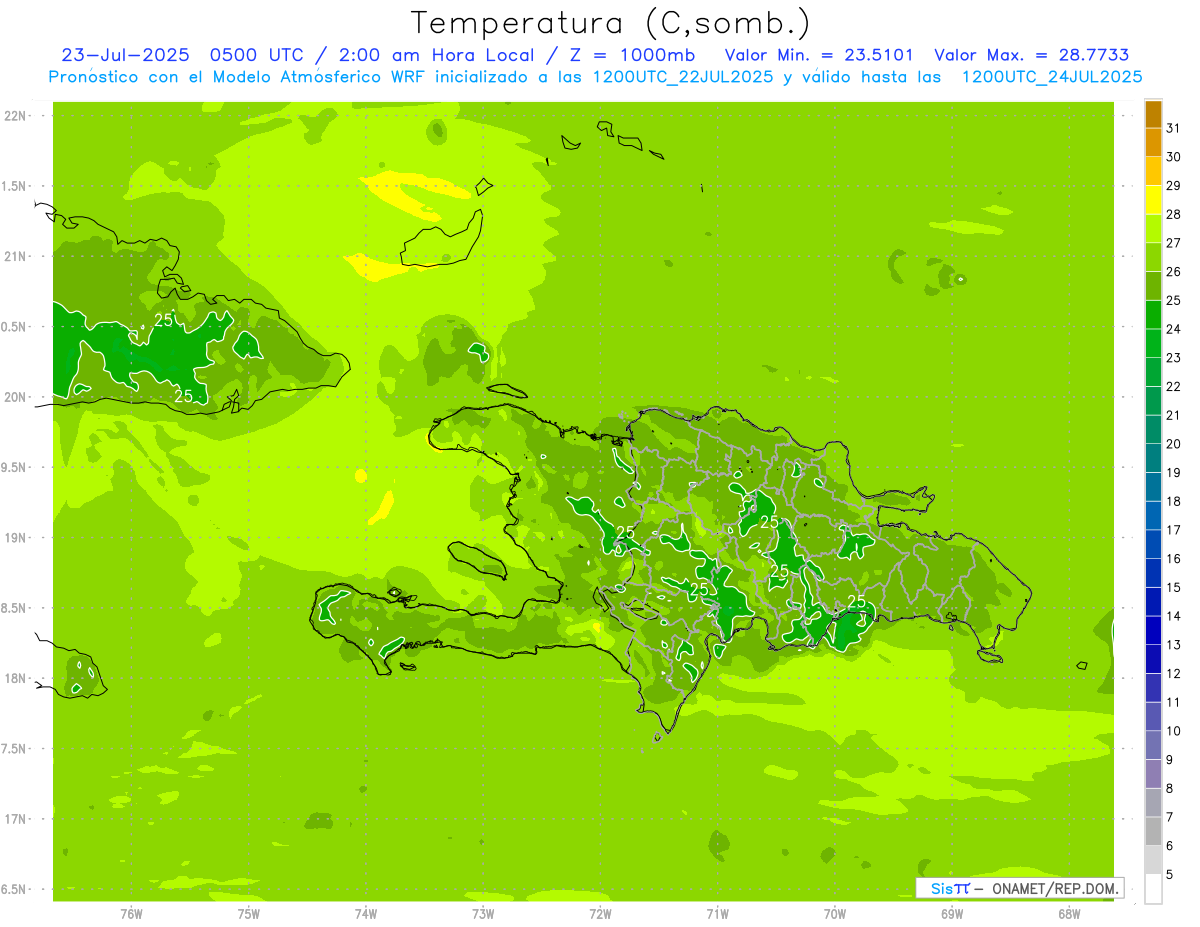
Task: Click purple legend swatch between 8 and 9
Action: 1153,774
